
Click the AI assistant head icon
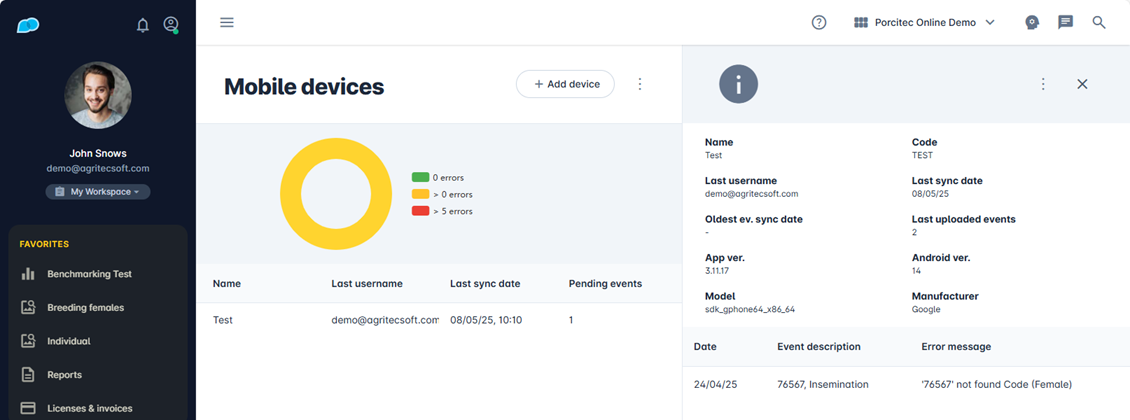coord(1032,22)
